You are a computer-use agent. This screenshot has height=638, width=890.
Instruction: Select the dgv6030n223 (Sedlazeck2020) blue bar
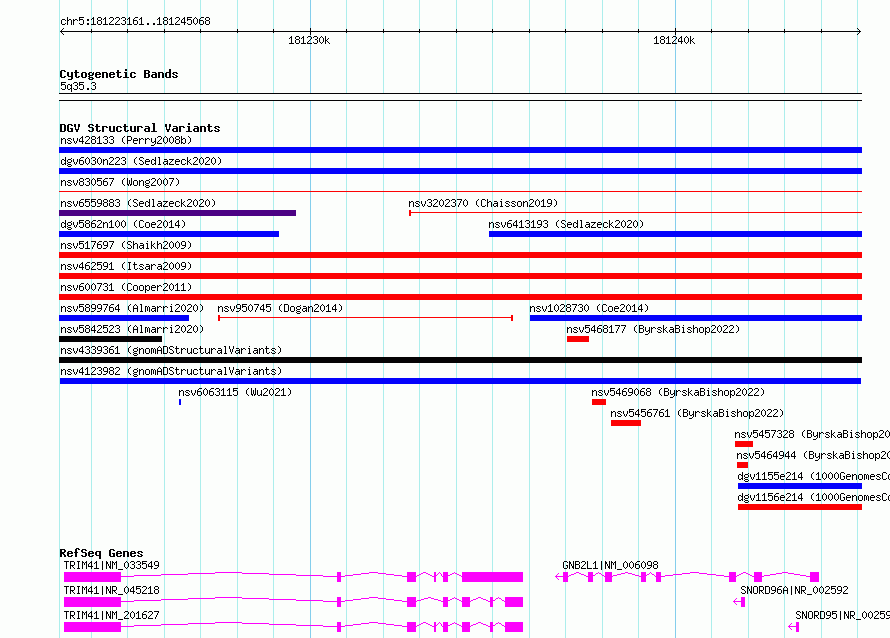460,171
